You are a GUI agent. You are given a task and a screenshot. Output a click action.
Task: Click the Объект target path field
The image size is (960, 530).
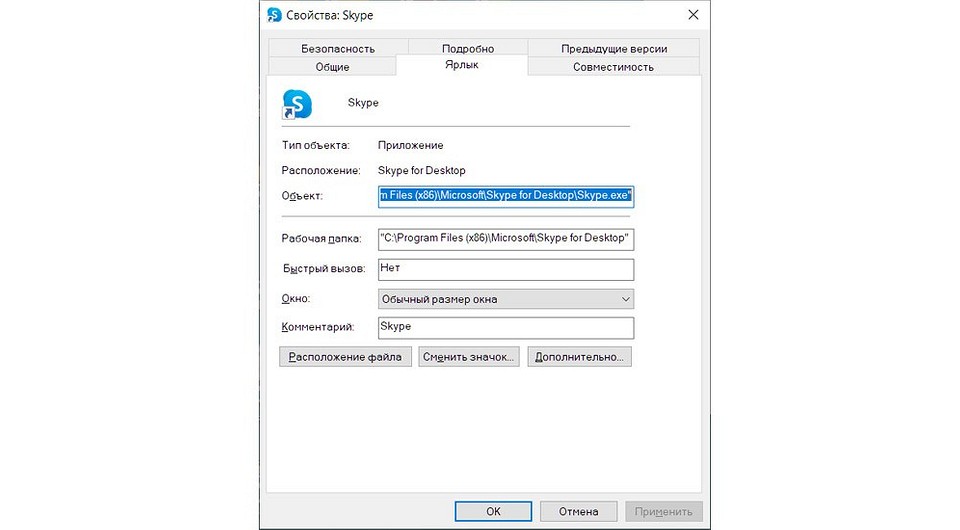[x=505, y=197]
